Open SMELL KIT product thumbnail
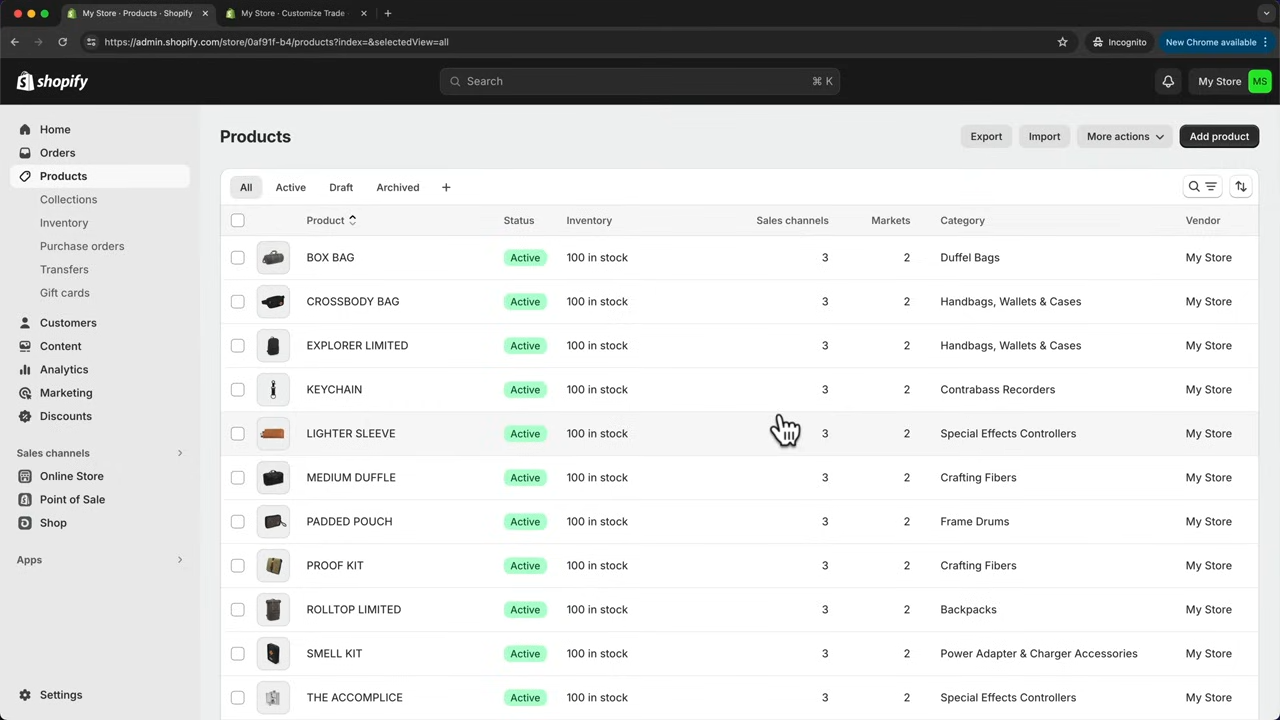The height and width of the screenshot is (720, 1280). (273, 654)
